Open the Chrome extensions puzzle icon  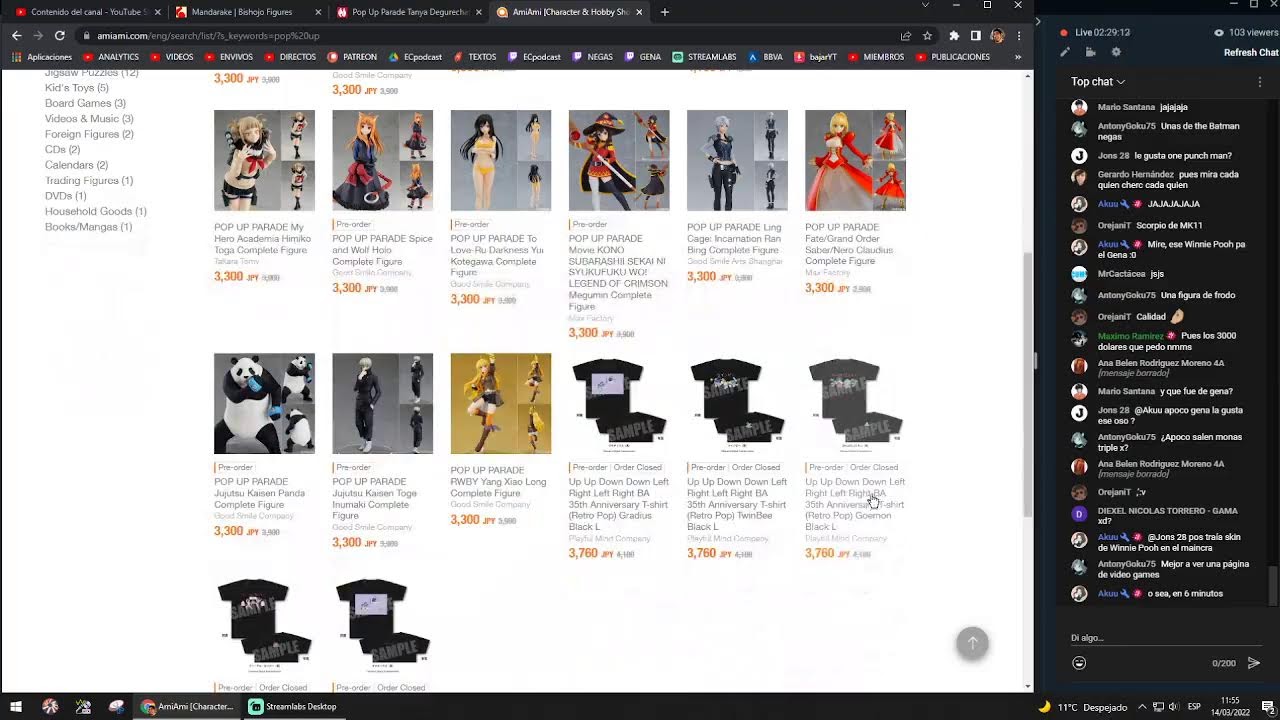click(954, 35)
